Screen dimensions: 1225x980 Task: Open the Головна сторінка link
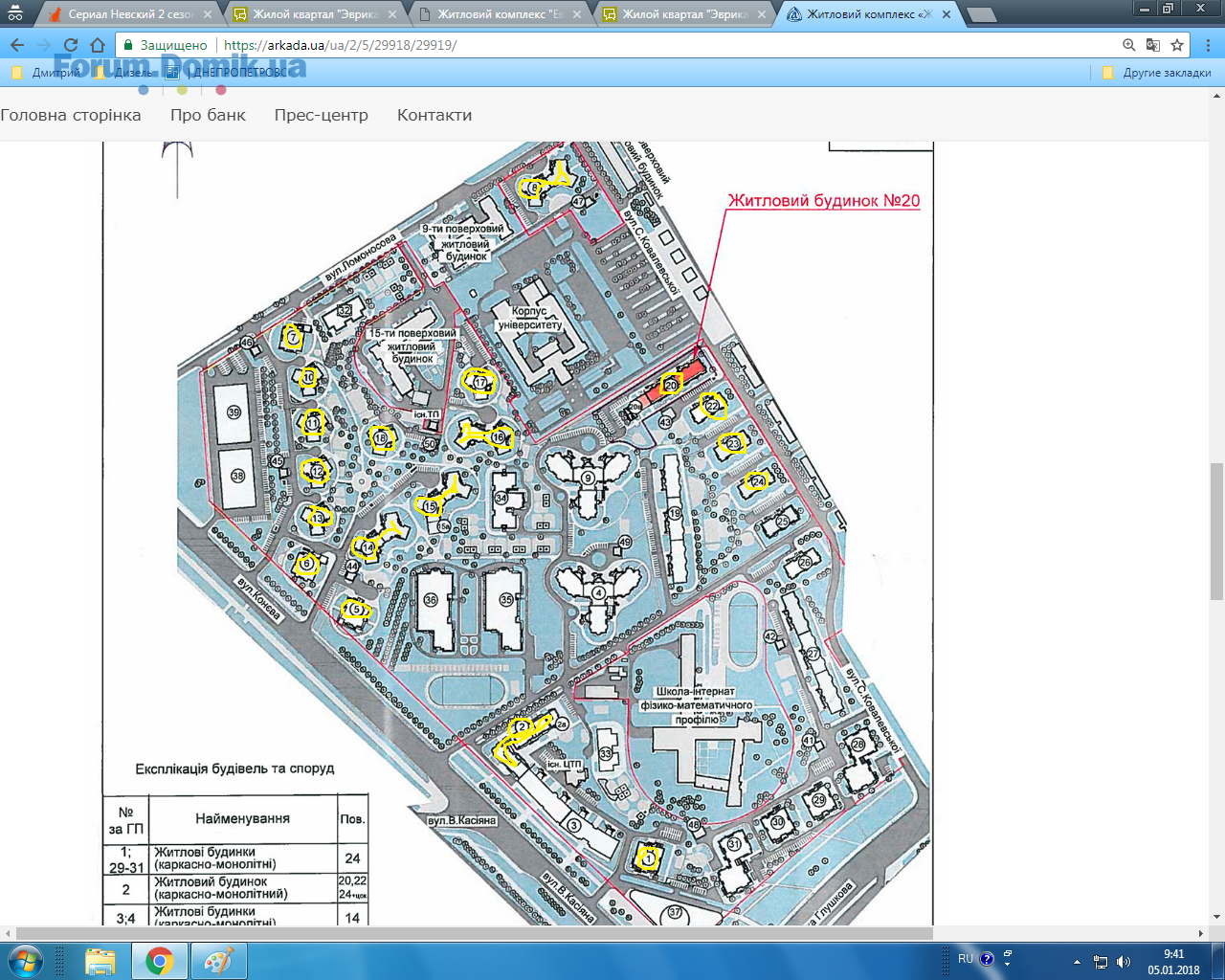tap(71, 115)
